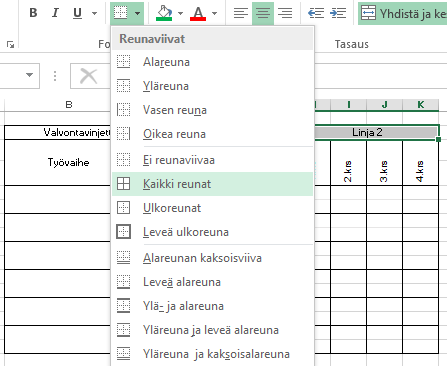Select column J header
The image size is (447, 366).
click(384, 105)
